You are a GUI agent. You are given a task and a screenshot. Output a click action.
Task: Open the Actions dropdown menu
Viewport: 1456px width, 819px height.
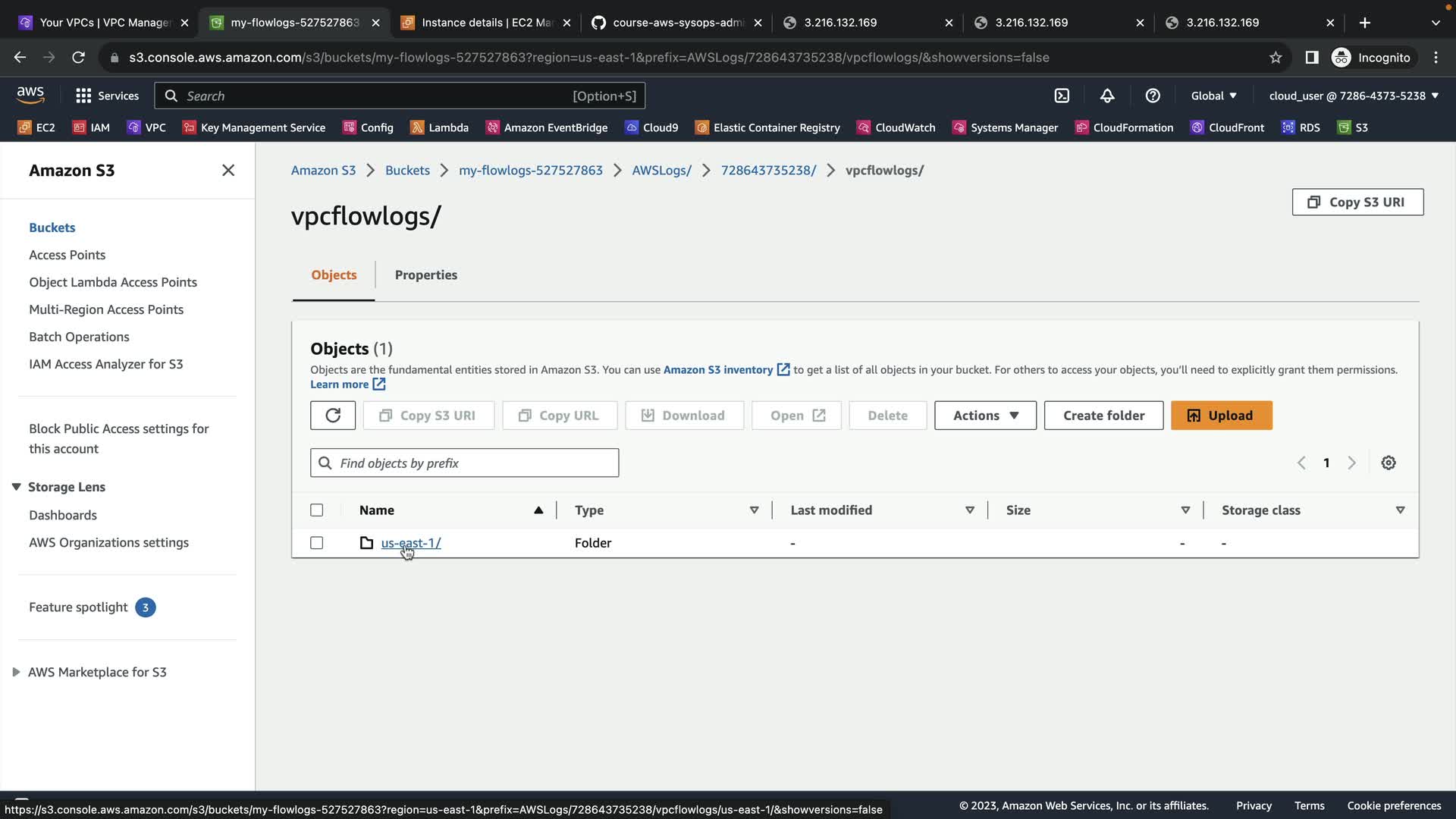[x=984, y=416]
